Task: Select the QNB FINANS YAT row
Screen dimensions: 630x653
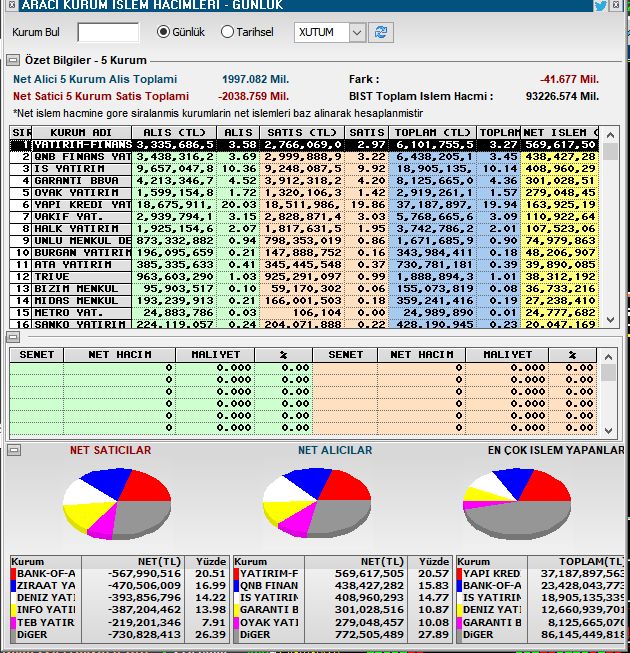Action: coord(304,157)
